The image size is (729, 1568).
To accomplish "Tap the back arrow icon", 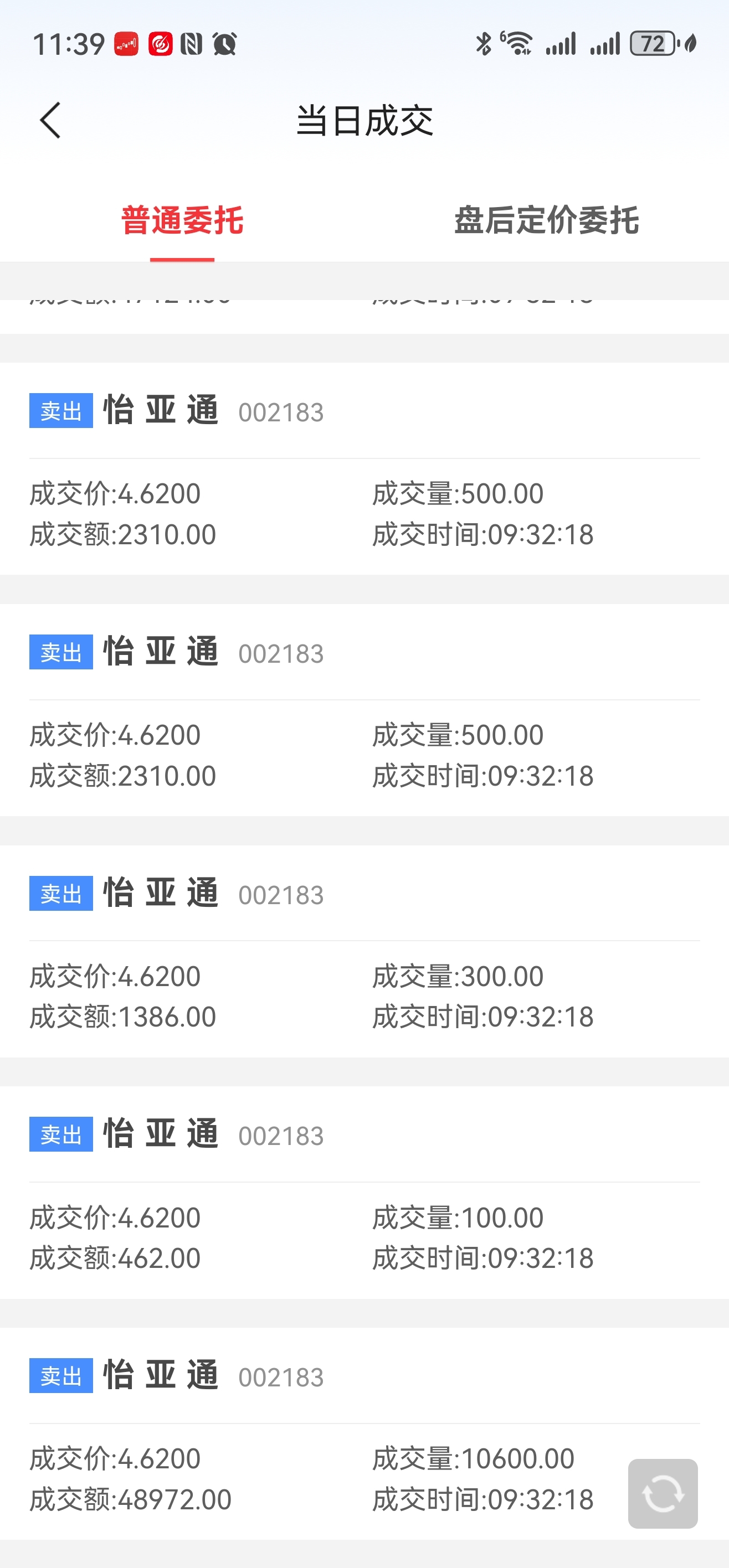I will point(50,120).
